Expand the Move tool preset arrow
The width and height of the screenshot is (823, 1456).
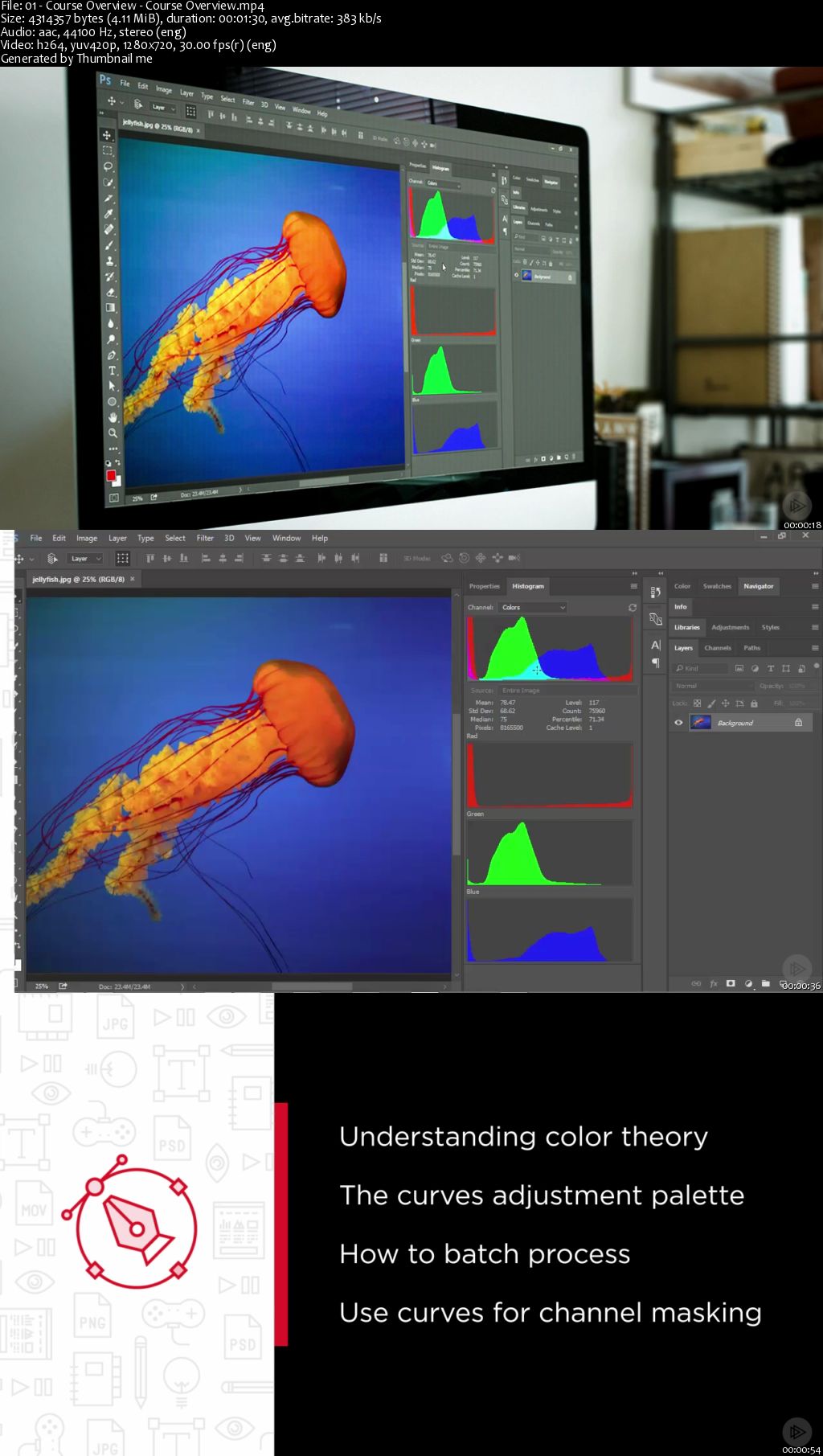pyautogui.click(x=31, y=559)
